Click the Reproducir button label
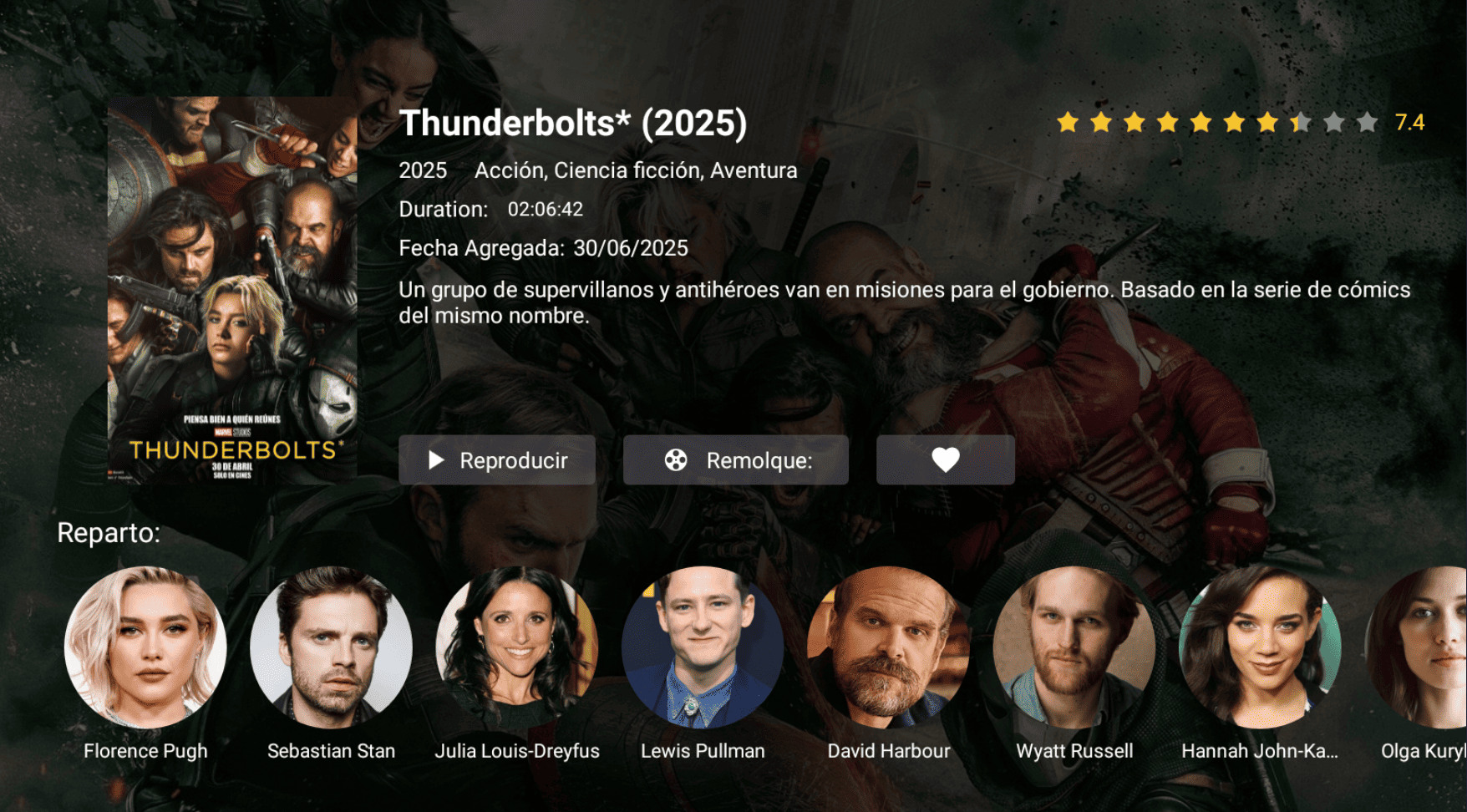The image size is (1467, 812). 514,461
